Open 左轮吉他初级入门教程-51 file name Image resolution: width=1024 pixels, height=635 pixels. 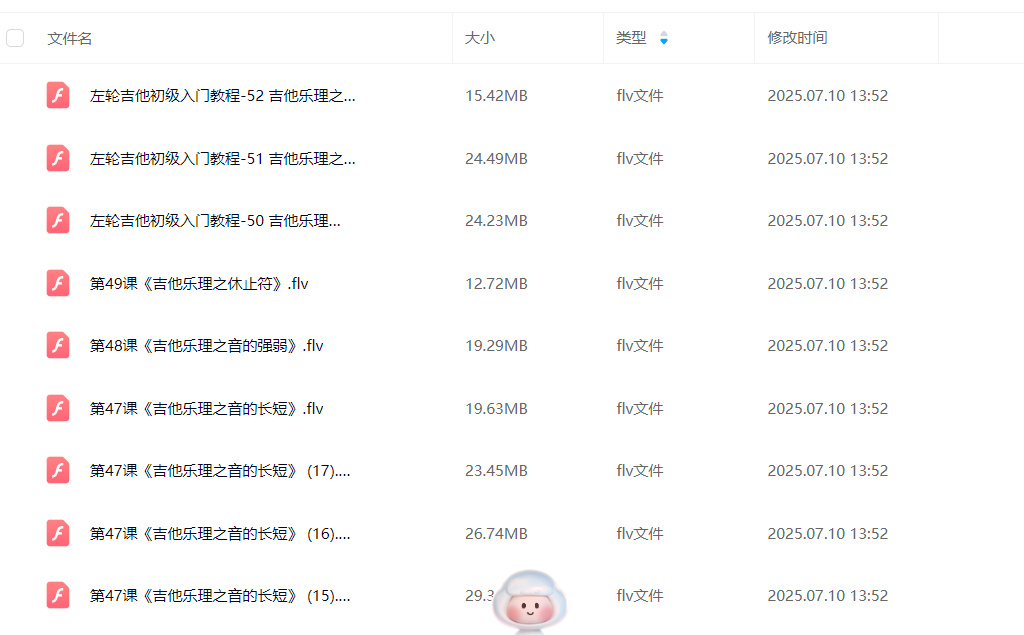pos(222,159)
